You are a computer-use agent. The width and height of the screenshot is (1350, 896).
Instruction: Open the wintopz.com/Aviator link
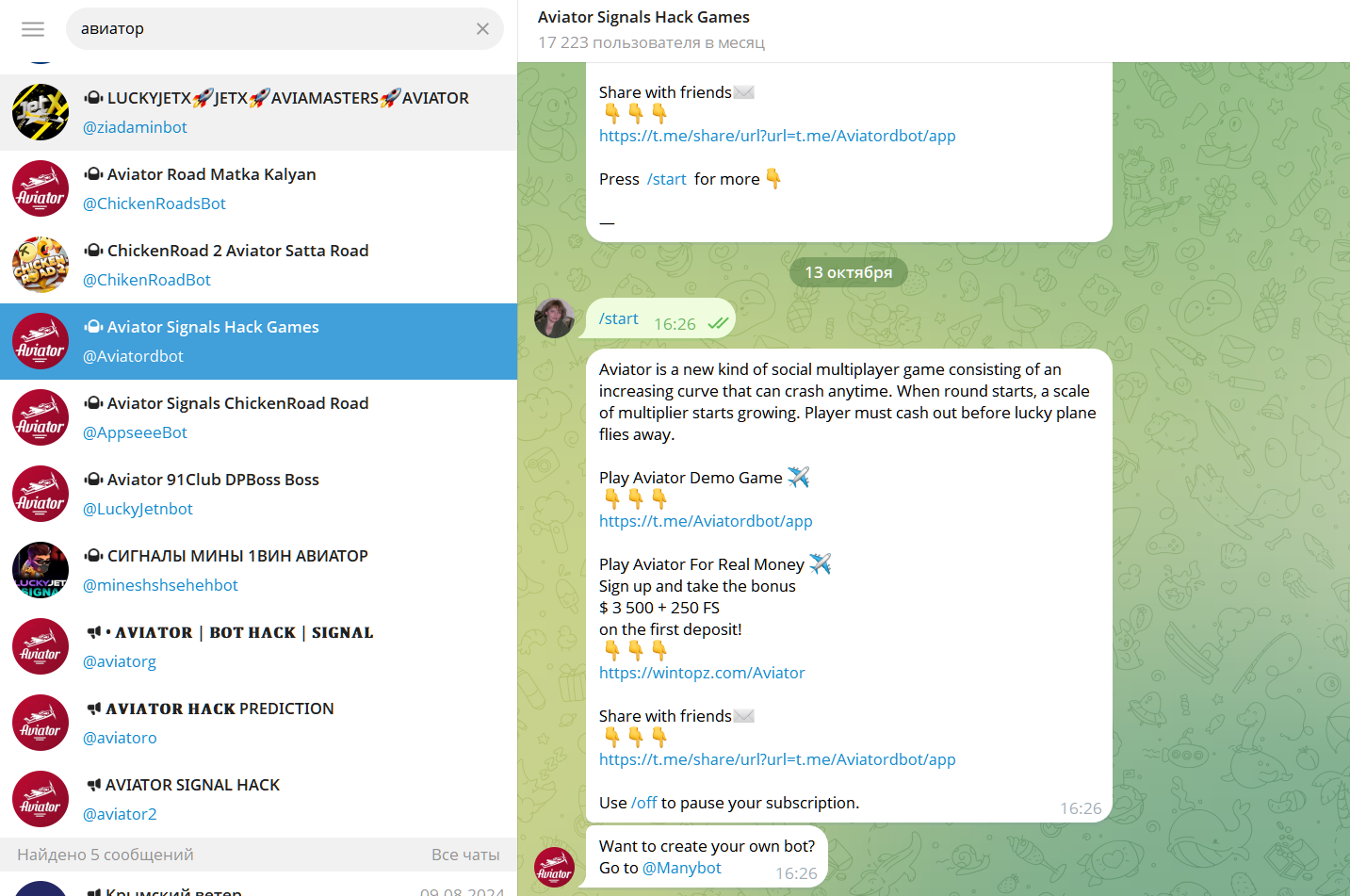[x=702, y=673]
